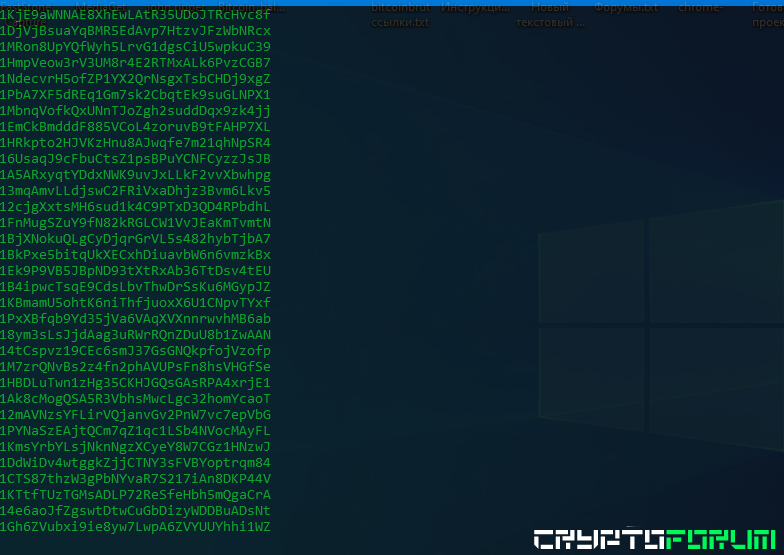Click the address starting with 1NdecvrH5ofZ
Viewport: 784px width, 555px height.
click(x=135, y=78)
